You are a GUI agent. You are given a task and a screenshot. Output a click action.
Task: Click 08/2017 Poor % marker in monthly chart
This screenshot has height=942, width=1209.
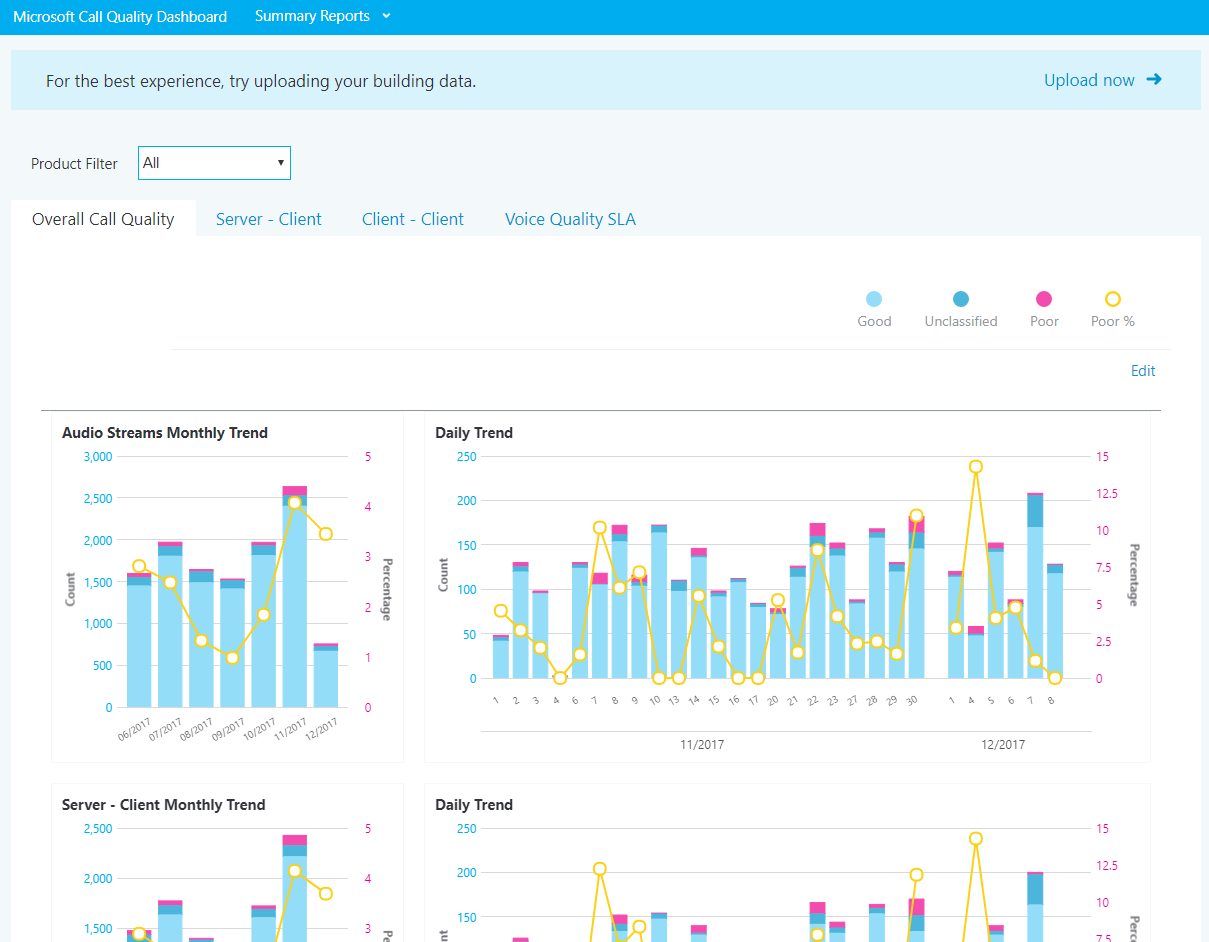point(201,640)
